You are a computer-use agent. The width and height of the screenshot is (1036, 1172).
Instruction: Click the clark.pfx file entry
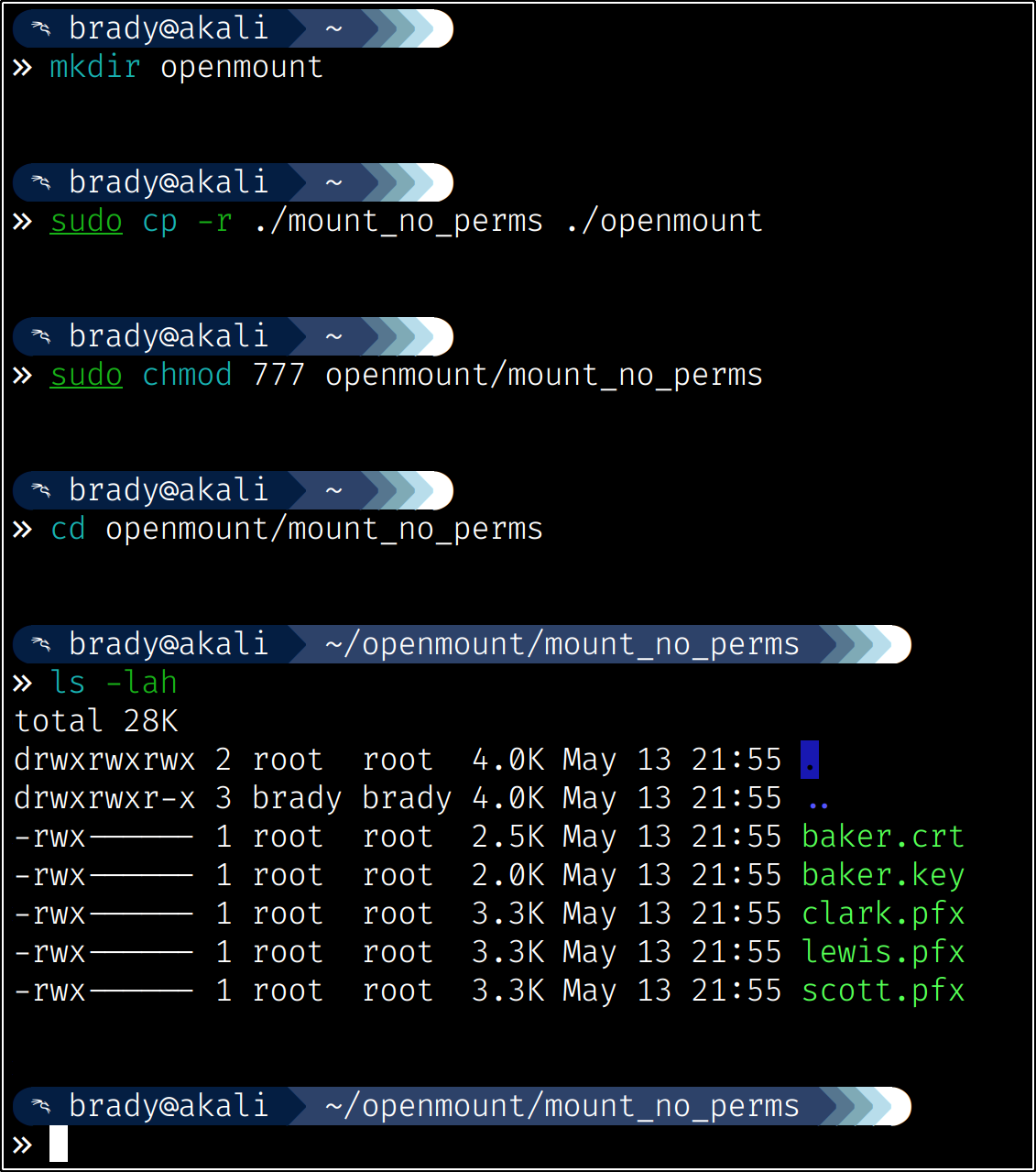[882, 914]
